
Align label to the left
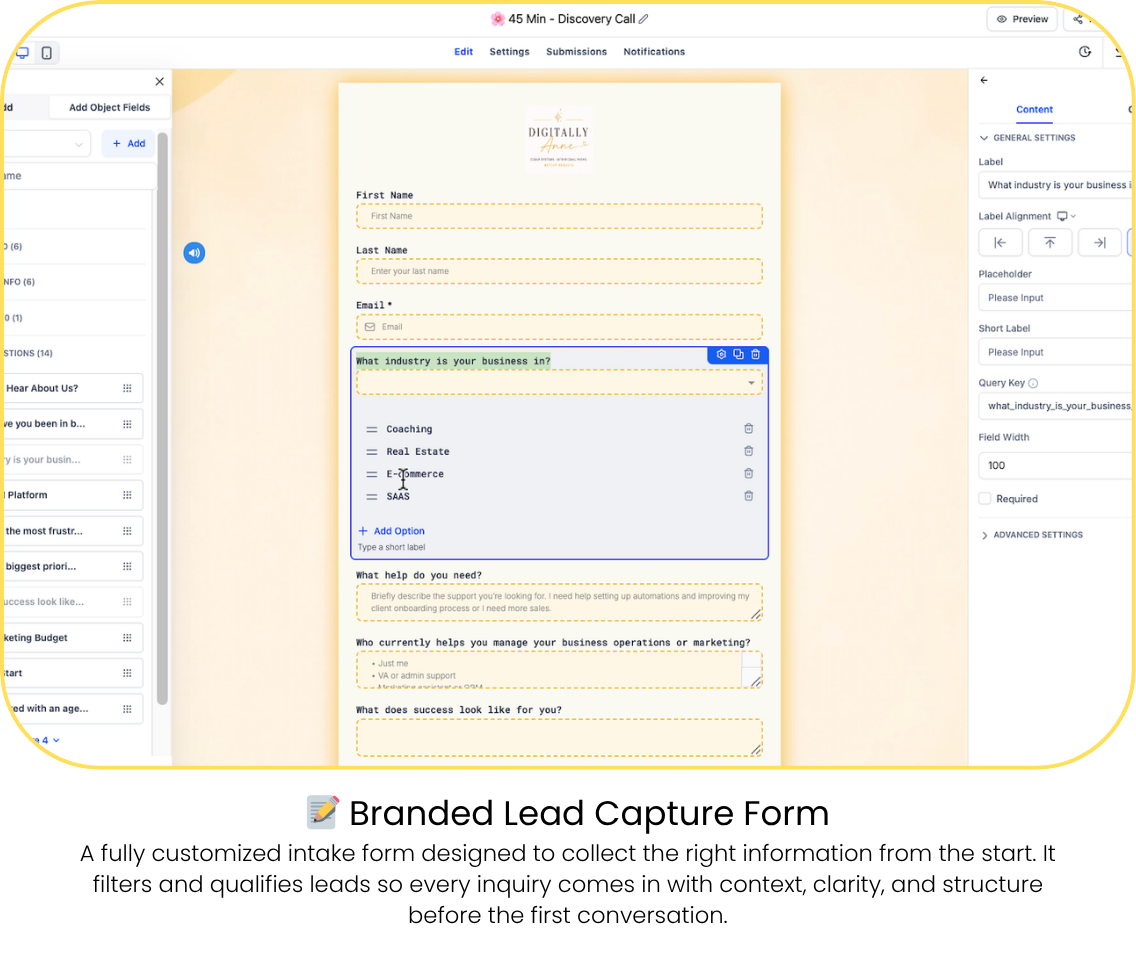coord(1000,243)
